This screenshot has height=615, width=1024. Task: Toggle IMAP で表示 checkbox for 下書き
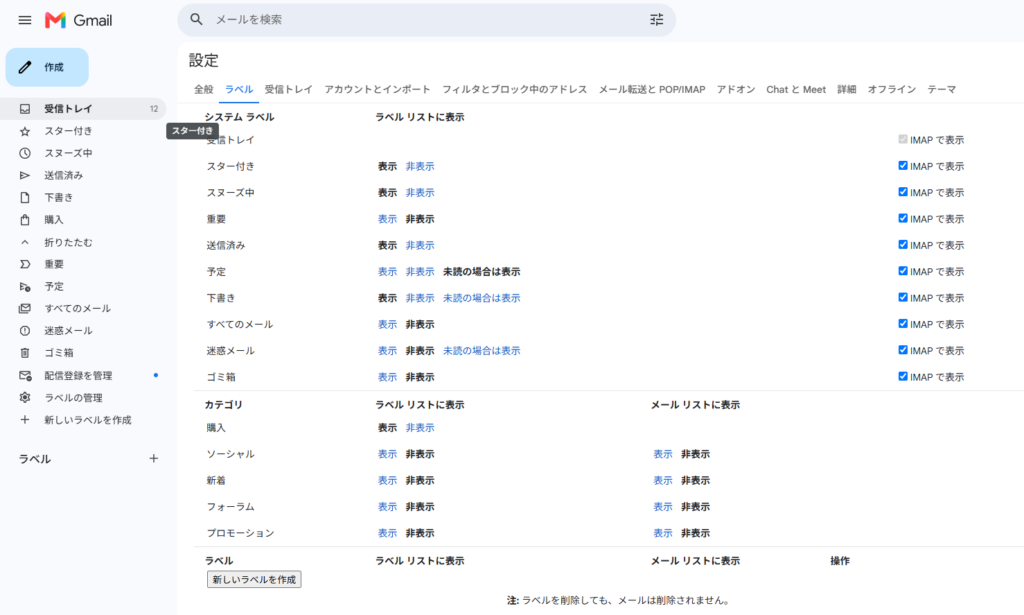(x=903, y=297)
